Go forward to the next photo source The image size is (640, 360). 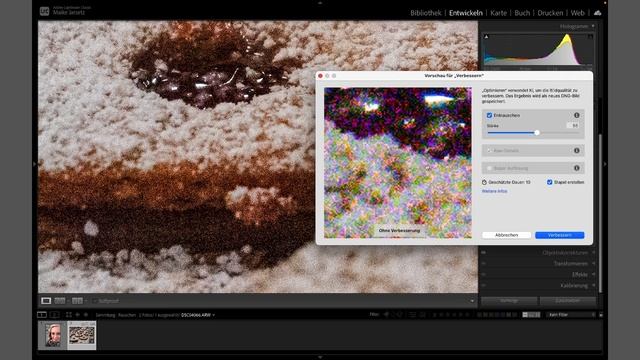point(86,315)
